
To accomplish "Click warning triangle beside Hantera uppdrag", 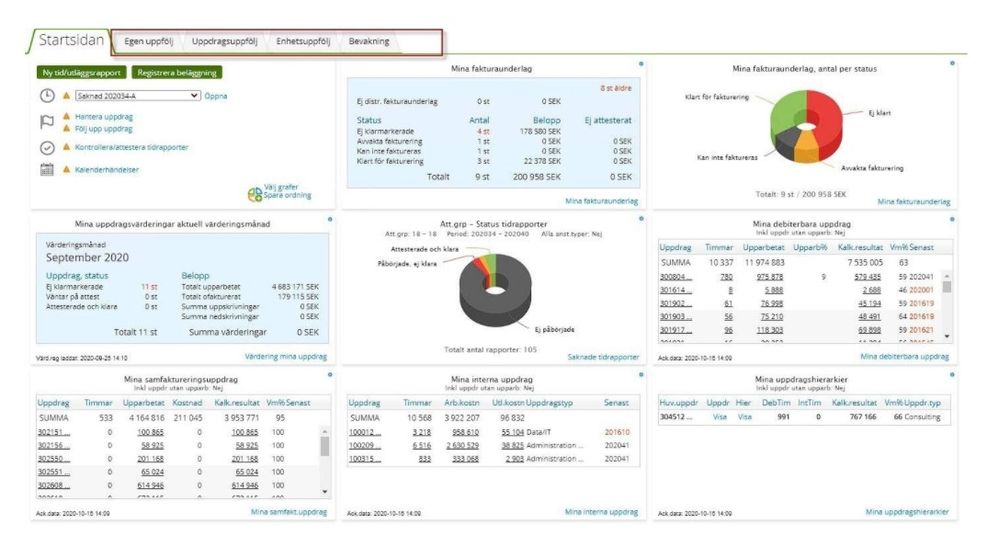I will pos(66,117).
